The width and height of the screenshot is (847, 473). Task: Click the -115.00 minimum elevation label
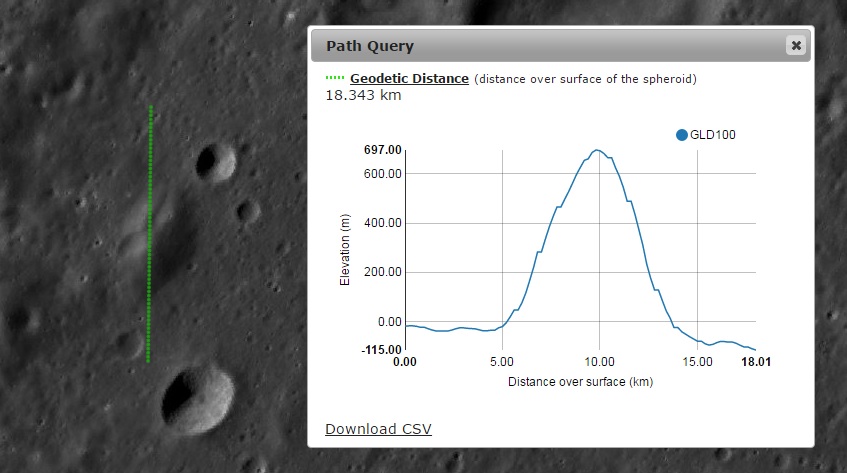click(381, 349)
